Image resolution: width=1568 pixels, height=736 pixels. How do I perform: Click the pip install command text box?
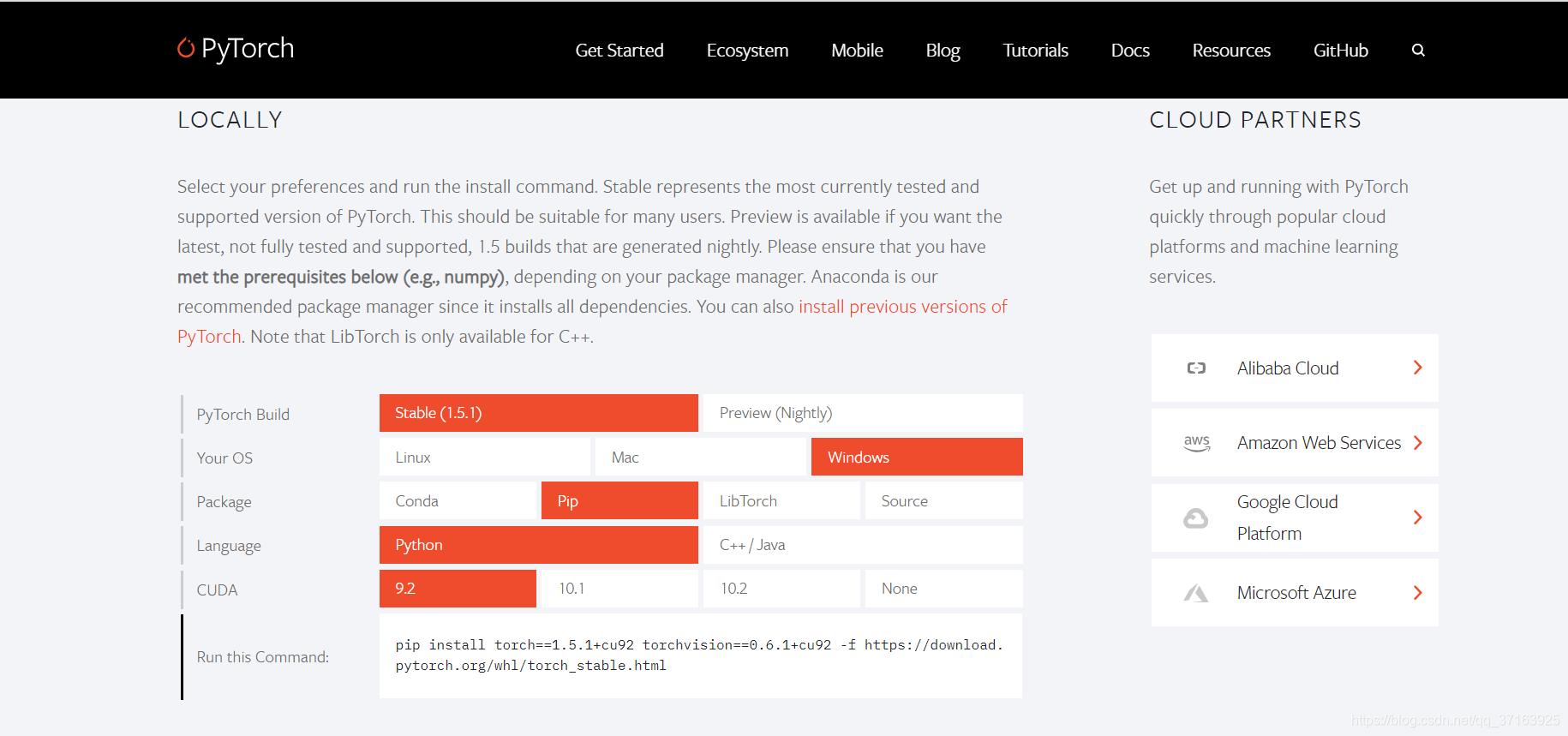pos(701,655)
